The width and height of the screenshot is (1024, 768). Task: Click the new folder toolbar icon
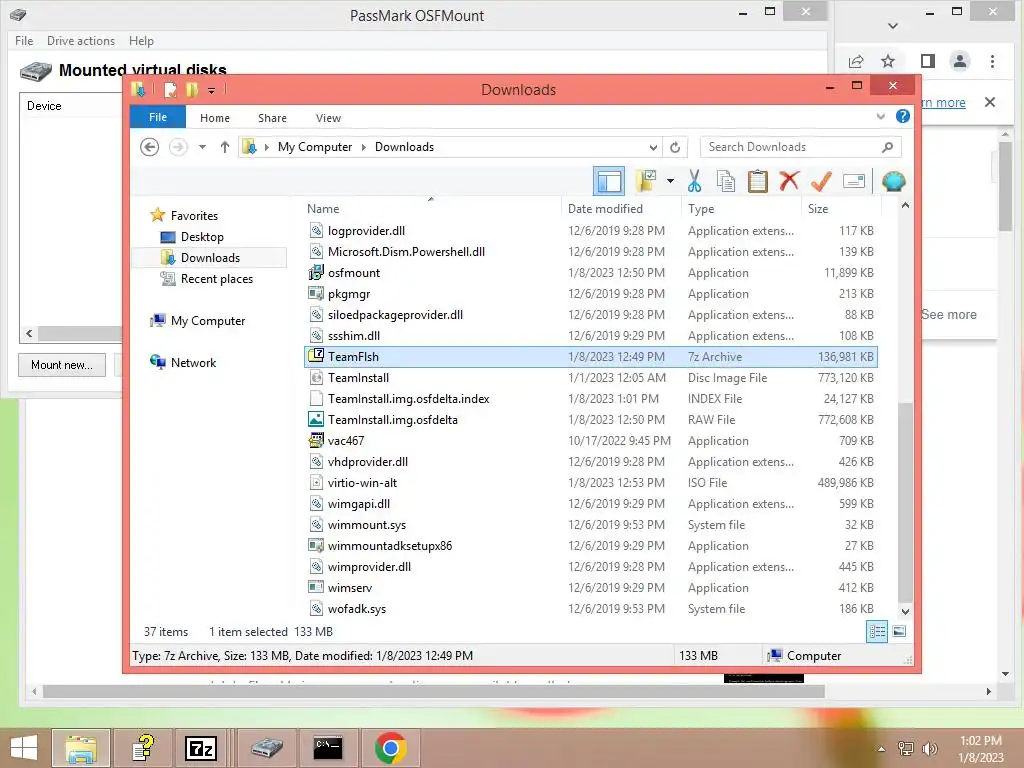pyautogui.click(x=646, y=181)
